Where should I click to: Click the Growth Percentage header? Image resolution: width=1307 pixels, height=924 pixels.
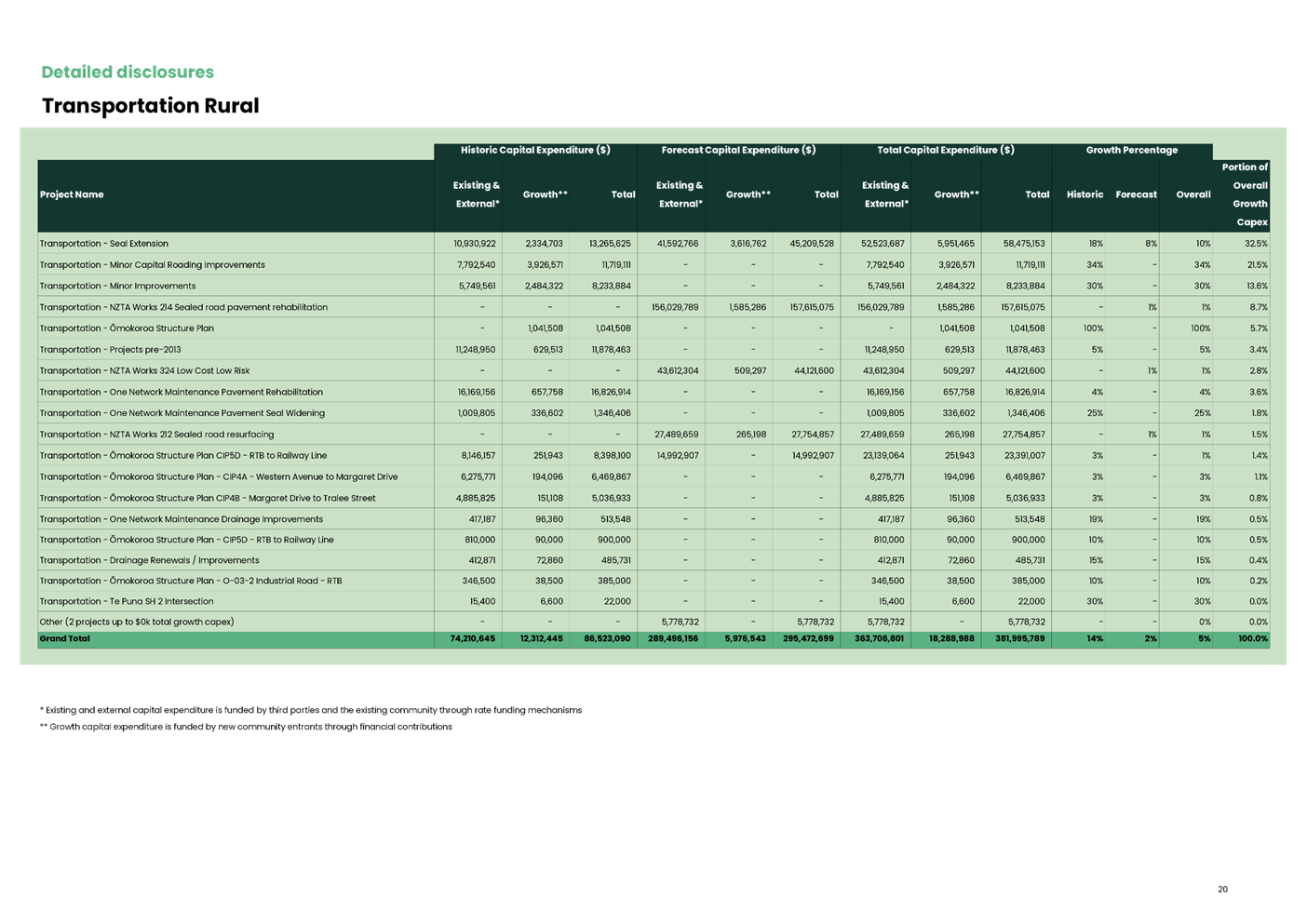(x=1132, y=150)
